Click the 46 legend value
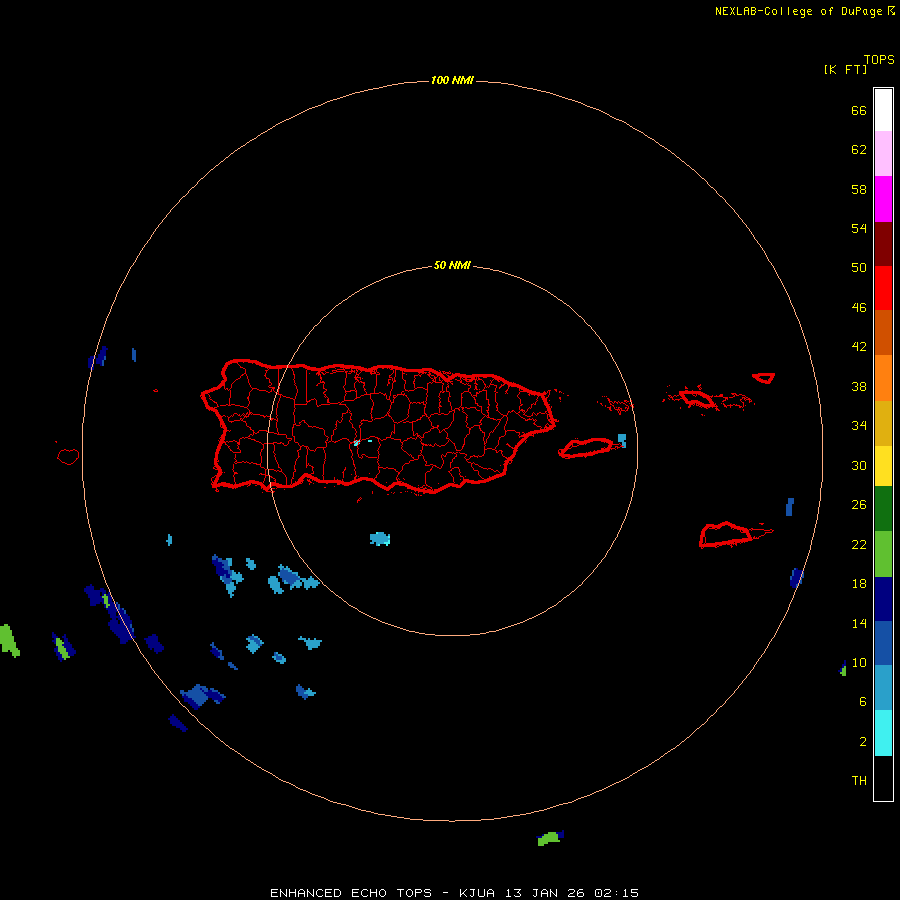This screenshot has width=900, height=900. 859,308
